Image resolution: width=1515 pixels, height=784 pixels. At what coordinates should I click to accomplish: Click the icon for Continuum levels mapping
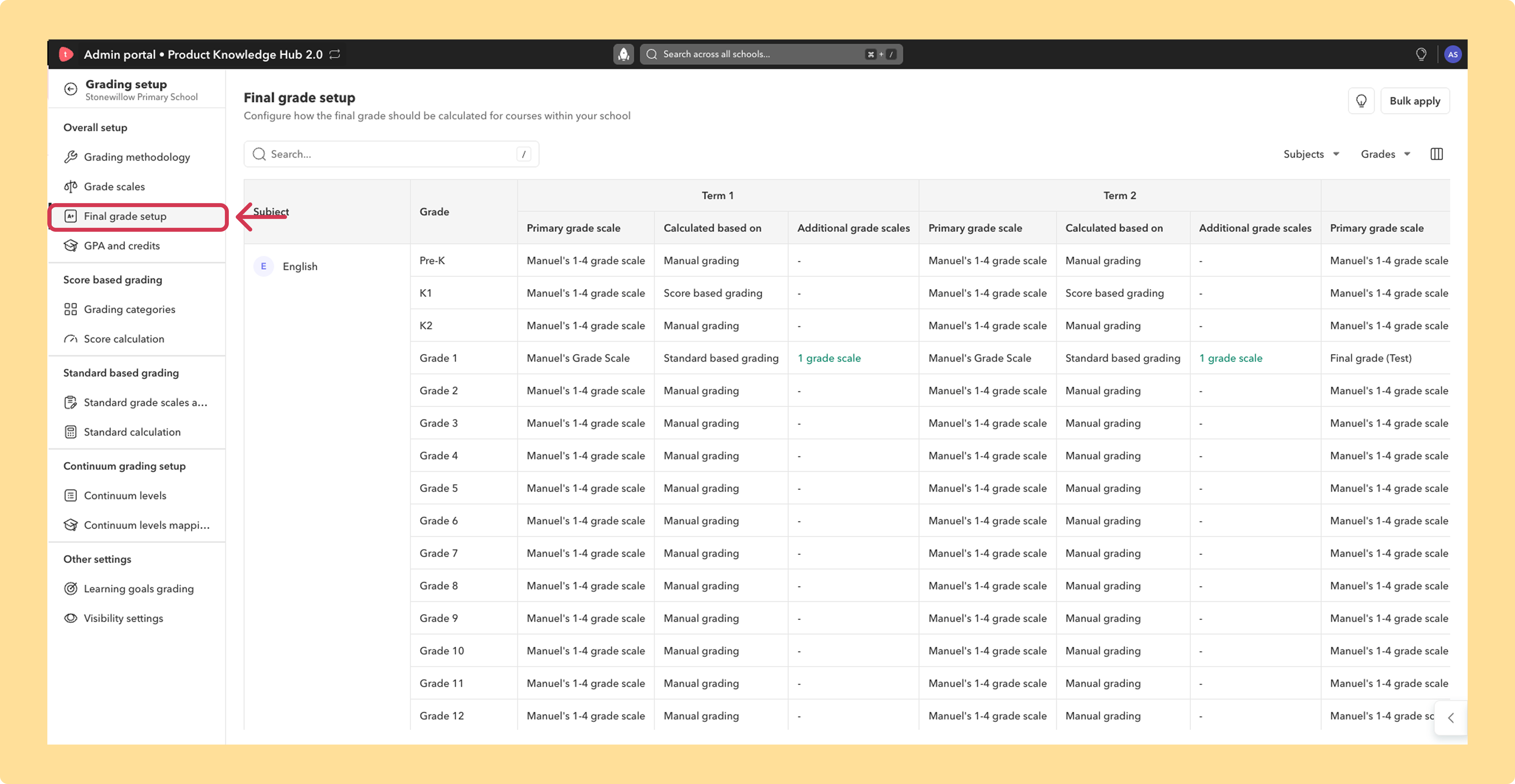[x=71, y=525]
